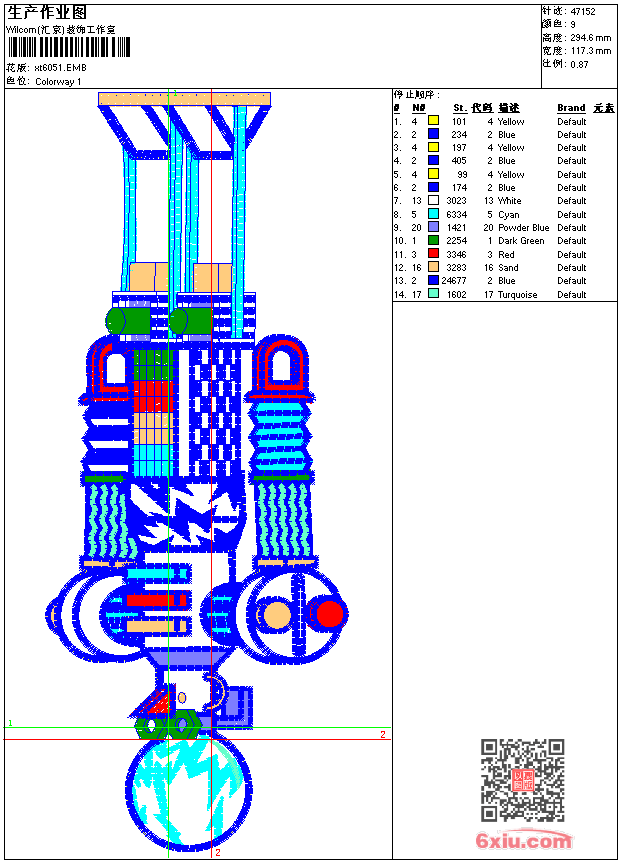Screen dimensions: 620x860
Task: Click the scale value '0.87'
Action: pos(579,64)
